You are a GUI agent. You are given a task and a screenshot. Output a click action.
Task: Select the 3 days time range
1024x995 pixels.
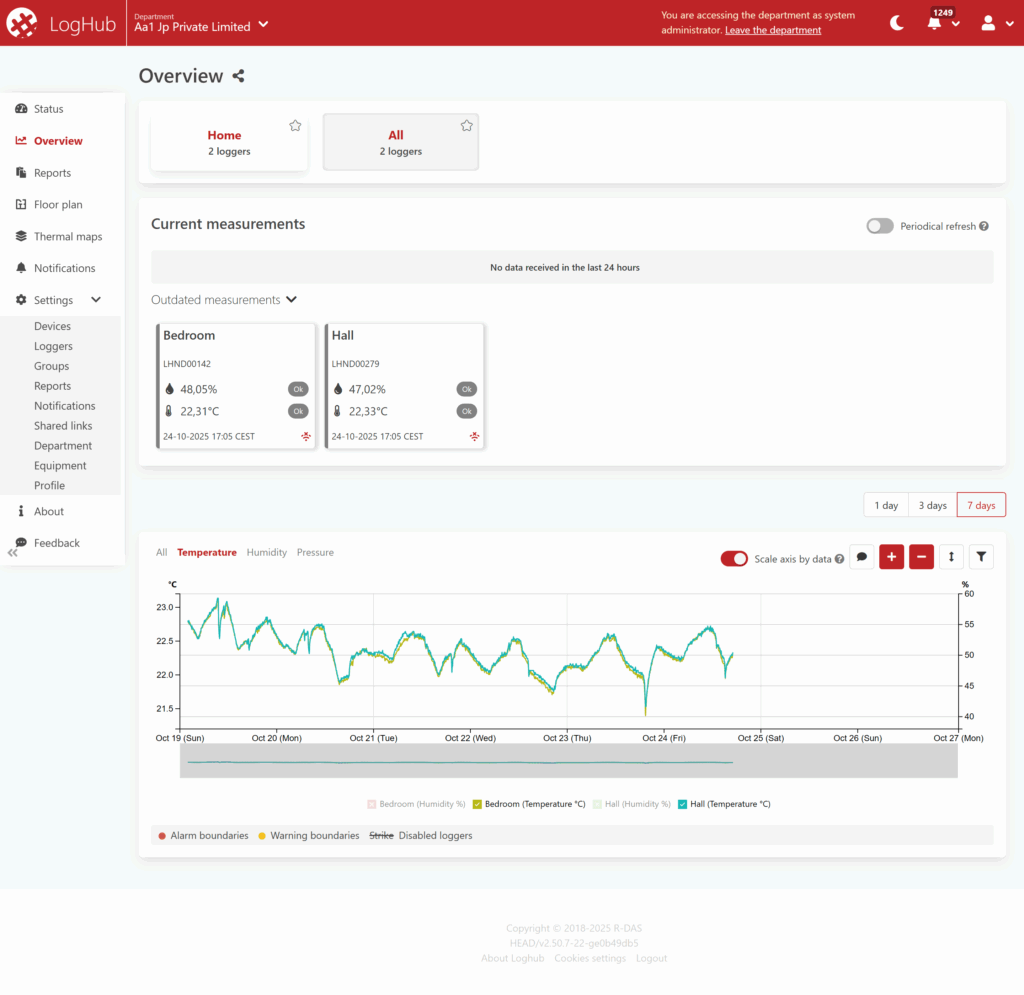[932, 505]
